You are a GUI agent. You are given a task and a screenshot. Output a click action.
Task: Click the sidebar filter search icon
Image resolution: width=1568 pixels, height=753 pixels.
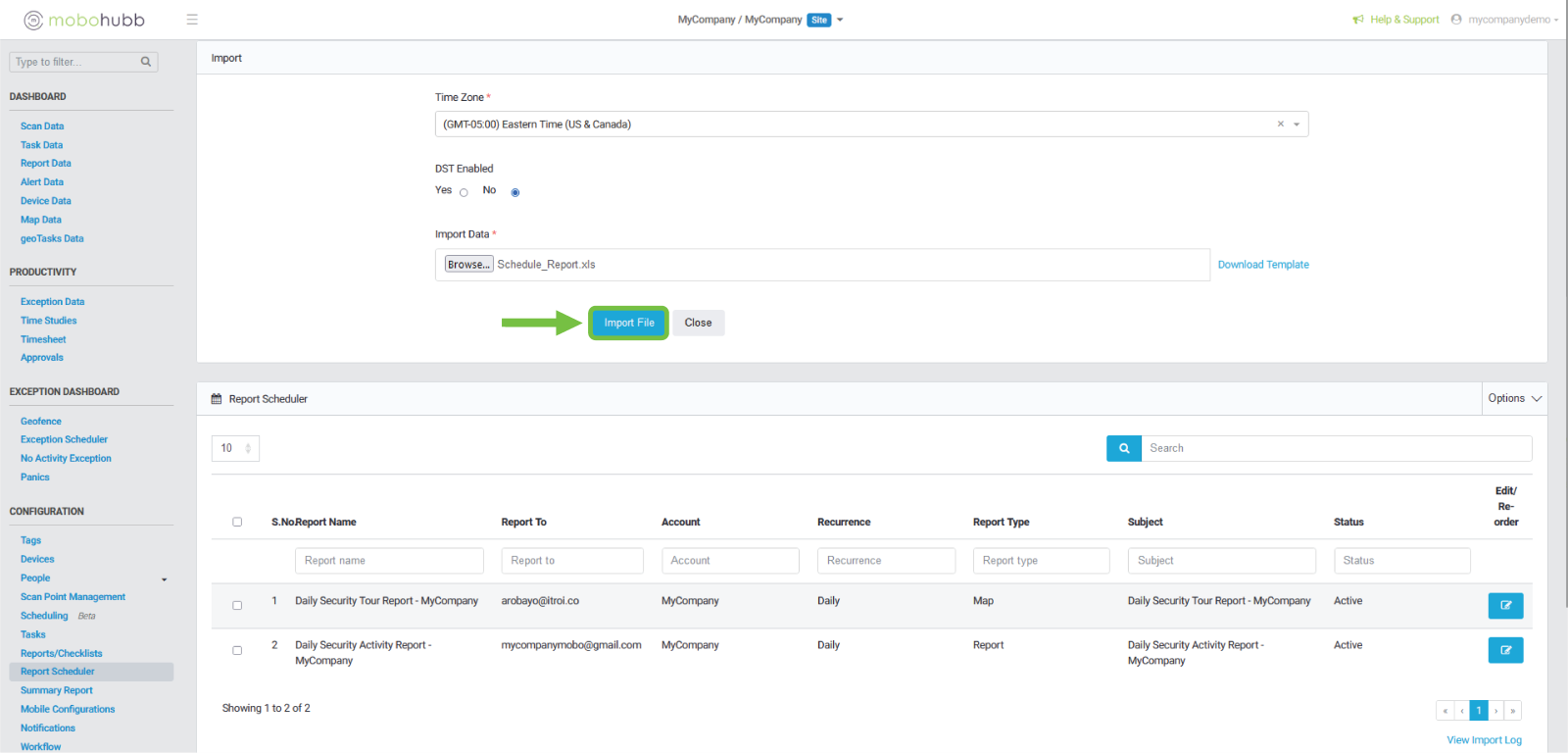[x=146, y=62]
